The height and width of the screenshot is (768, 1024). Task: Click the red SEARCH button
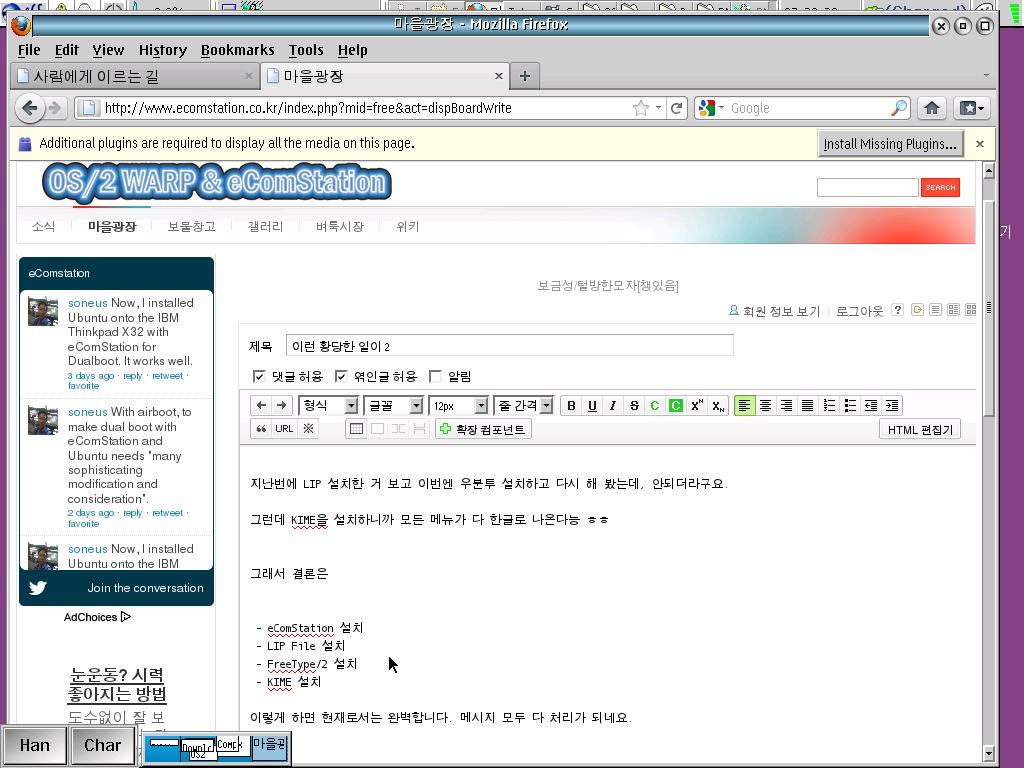pyautogui.click(x=940, y=187)
